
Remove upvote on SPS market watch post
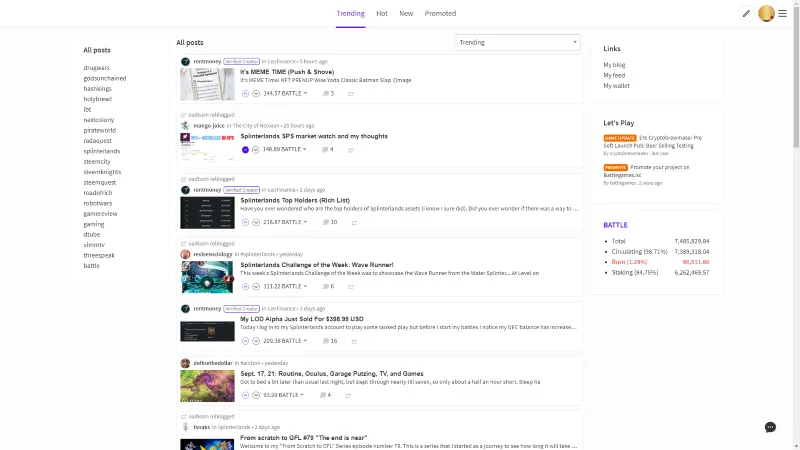(245, 149)
